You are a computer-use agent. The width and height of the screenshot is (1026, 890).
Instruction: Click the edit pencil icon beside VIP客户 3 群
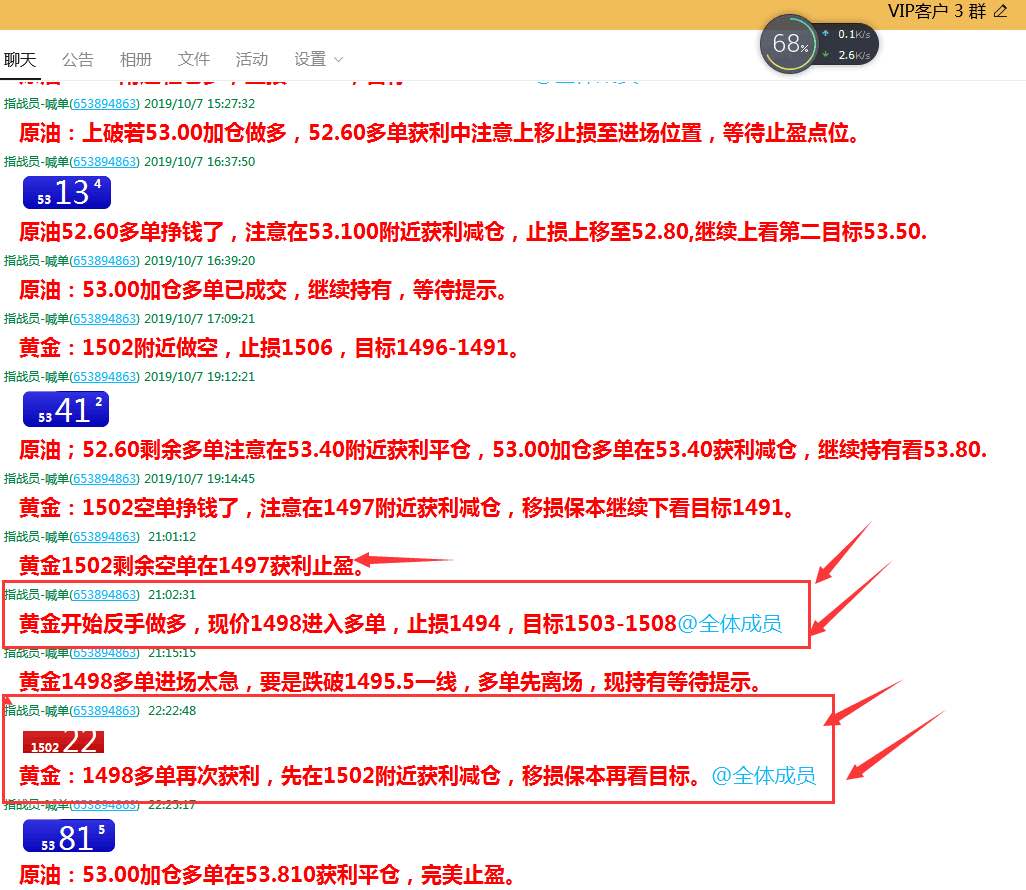1000,11
